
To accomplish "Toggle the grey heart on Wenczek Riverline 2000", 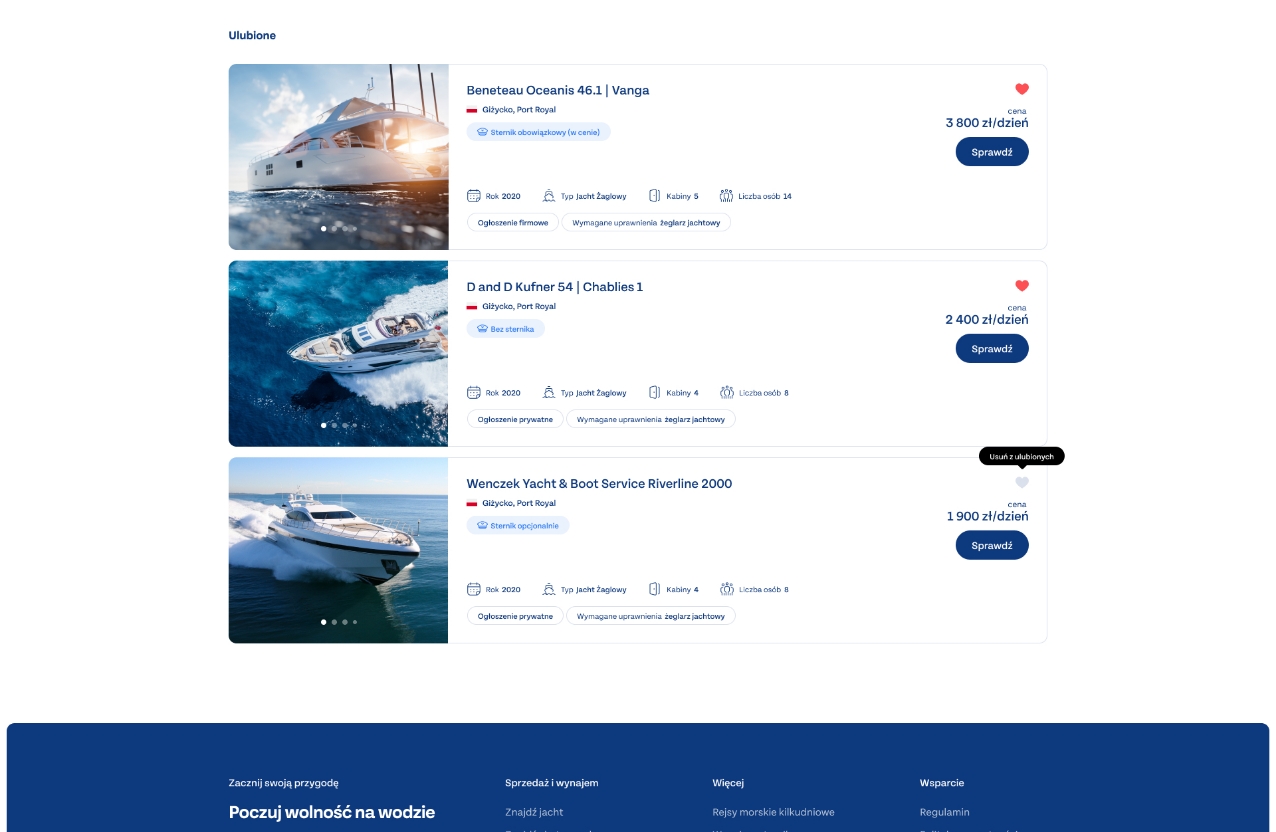I will click(1021, 482).
